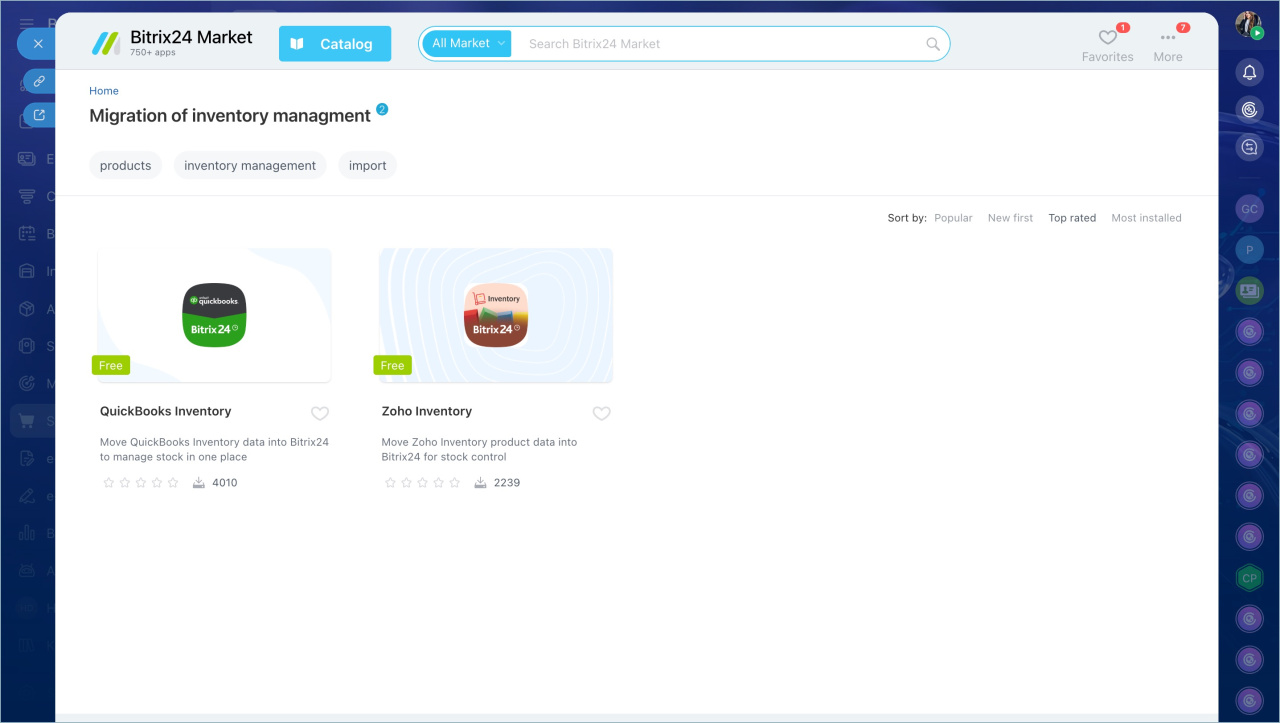Open the GC chat avatar
Screen dimensions: 1280x723
[1249, 209]
